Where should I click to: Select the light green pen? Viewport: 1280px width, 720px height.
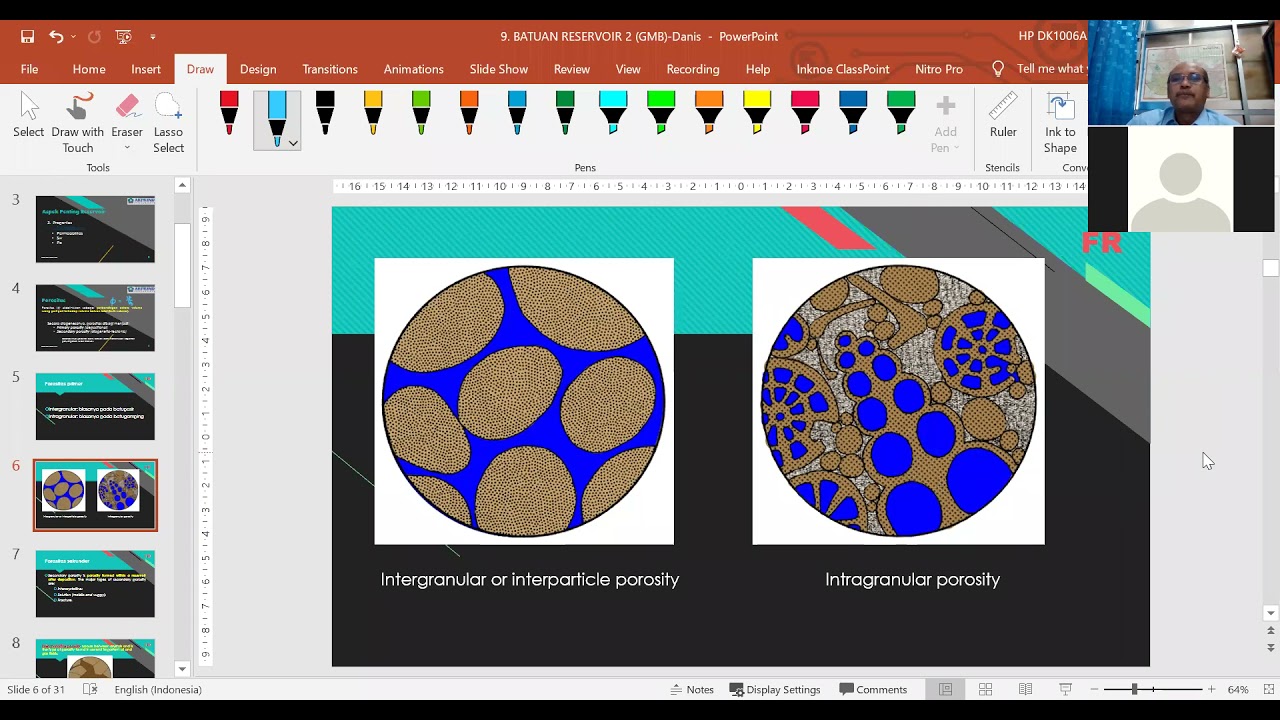click(421, 113)
